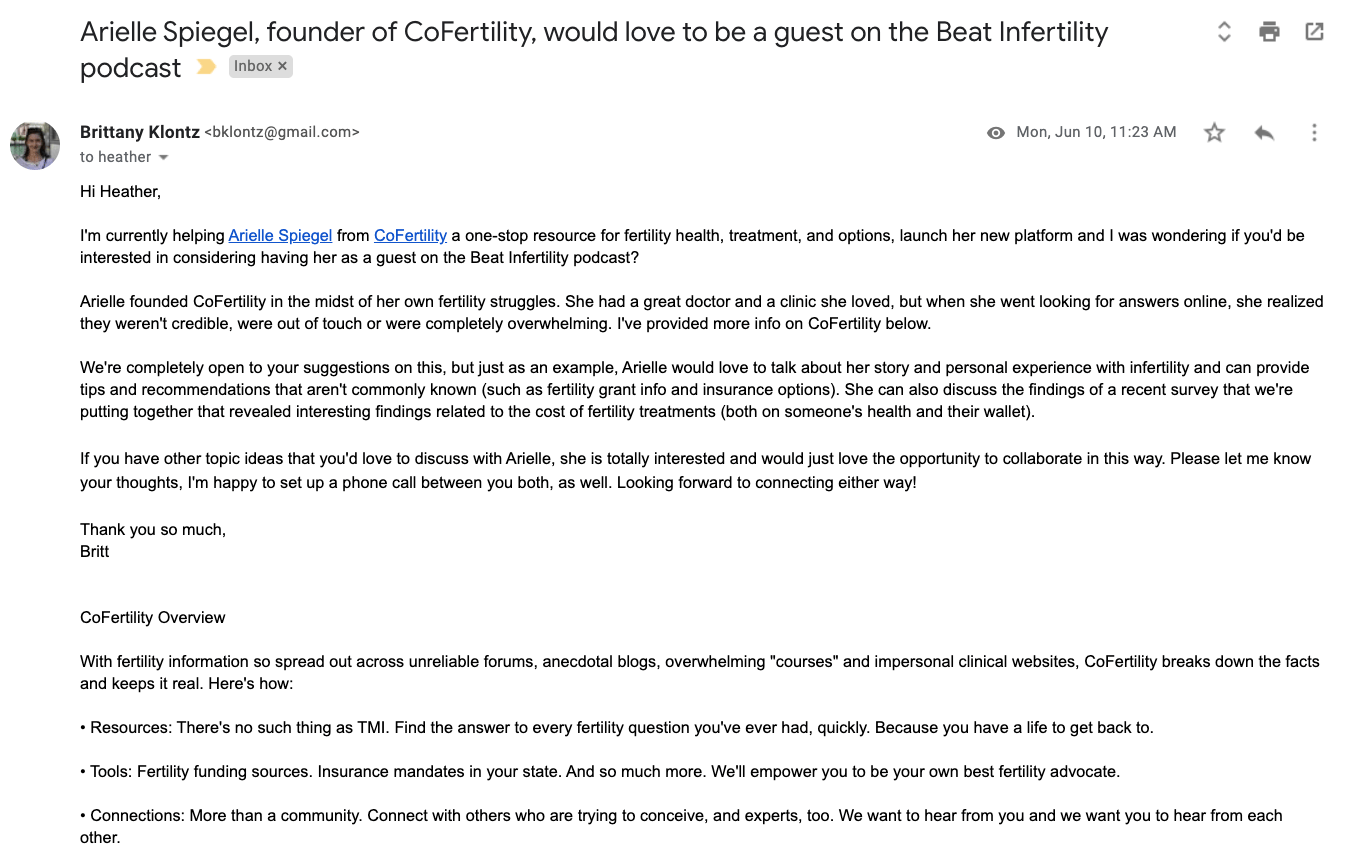Open the CoFertility hyperlink in the email body
This screenshot has height=862, width=1345.
[x=410, y=236]
